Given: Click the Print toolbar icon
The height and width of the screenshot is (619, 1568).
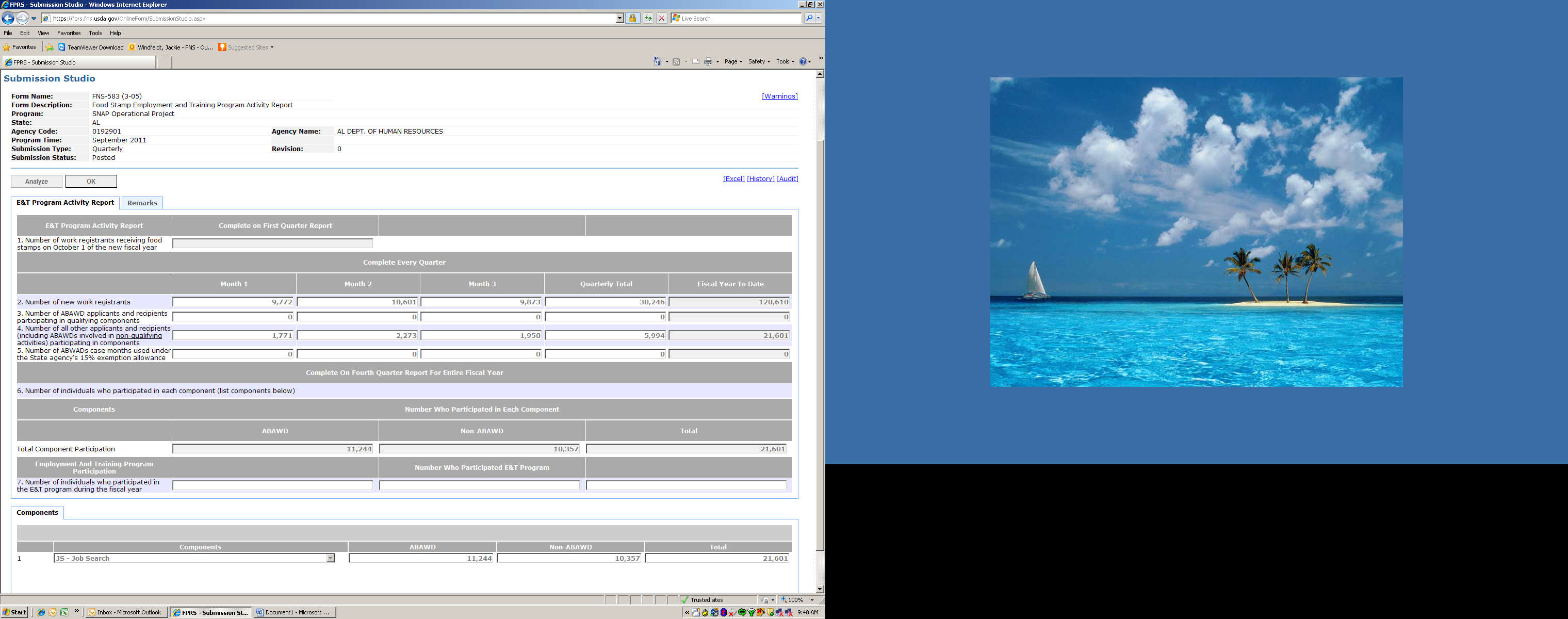Looking at the screenshot, I should (708, 61).
